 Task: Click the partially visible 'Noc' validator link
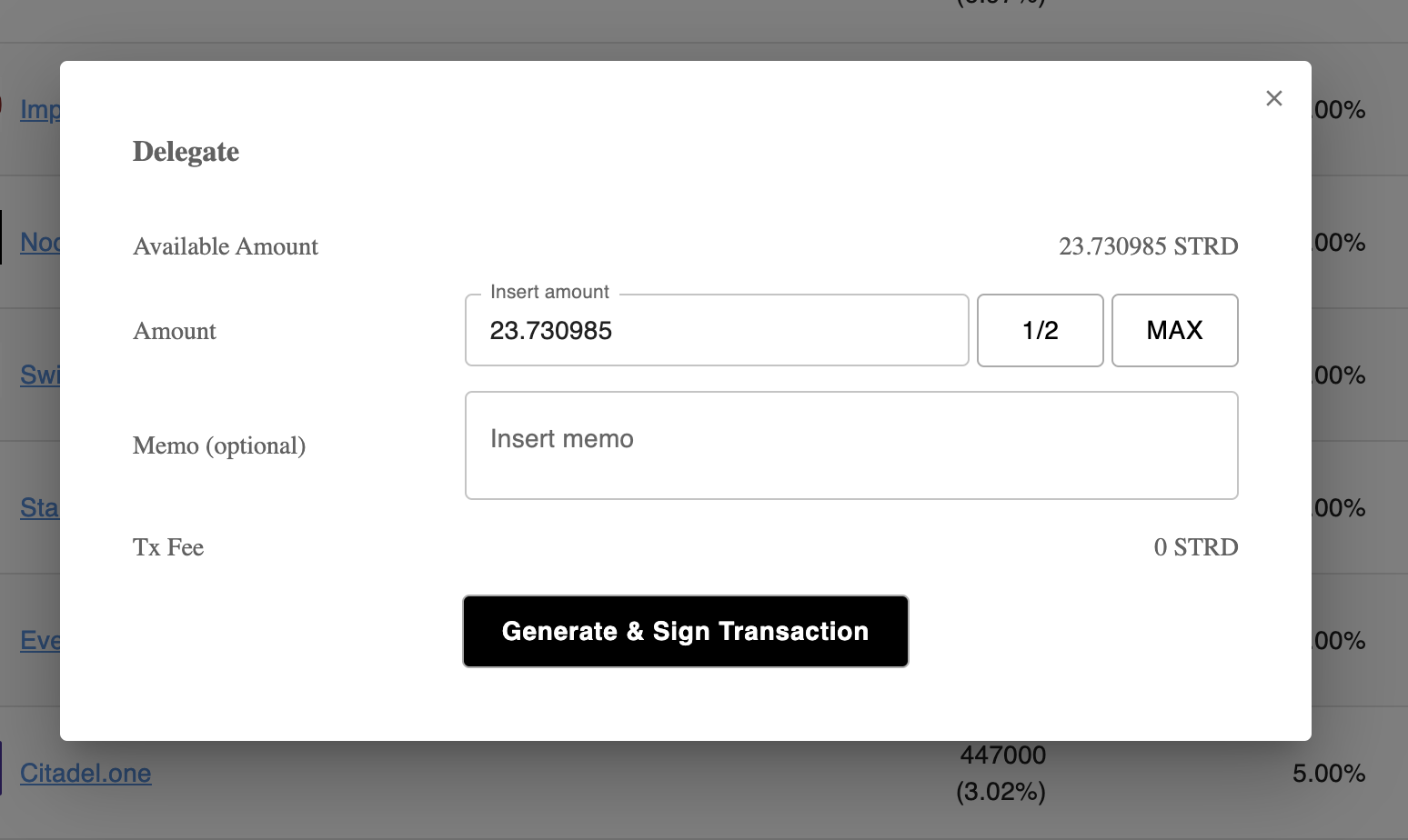pyautogui.click(x=41, y=242)
